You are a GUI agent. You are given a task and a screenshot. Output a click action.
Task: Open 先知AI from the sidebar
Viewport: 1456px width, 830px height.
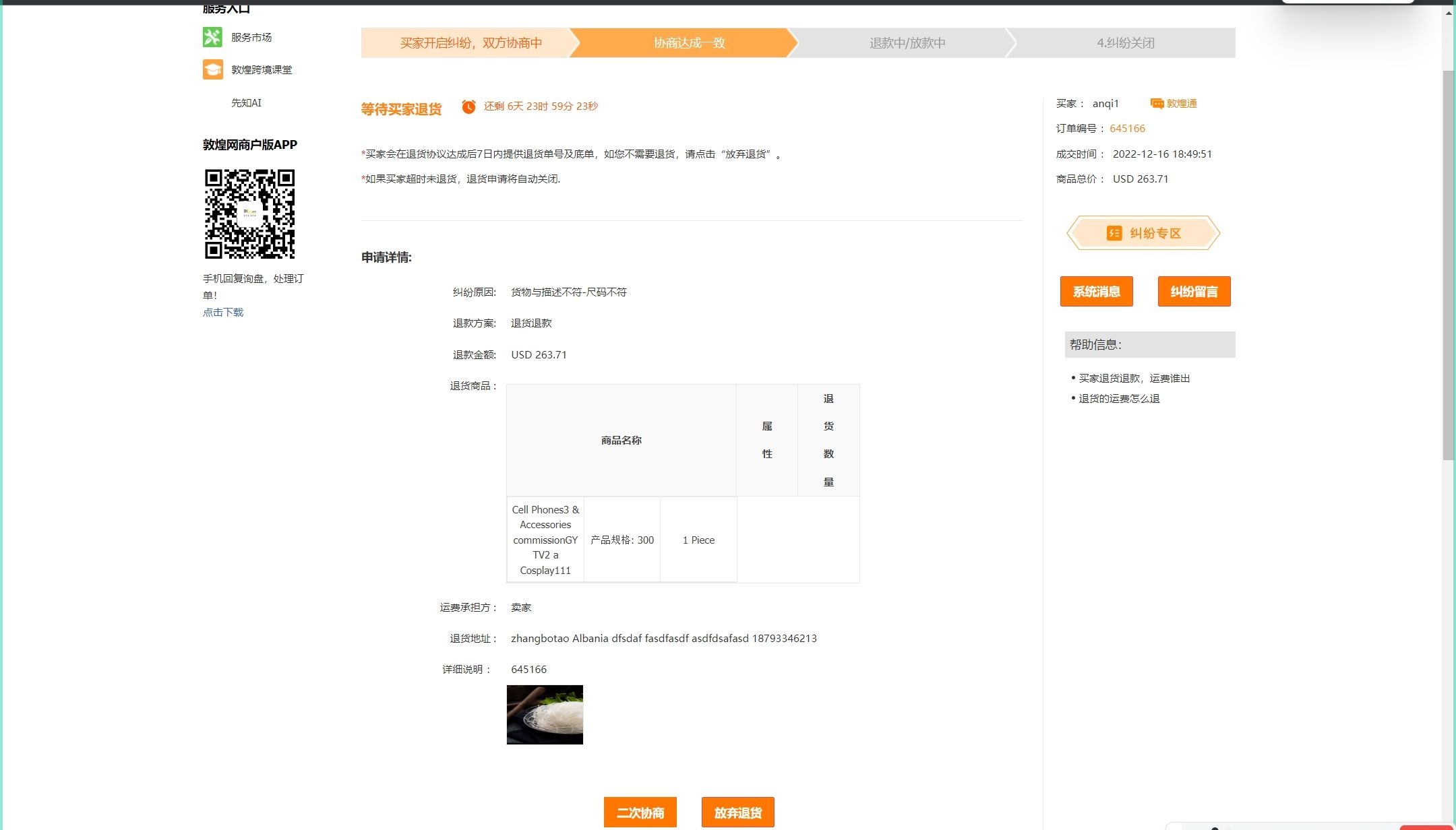click(x=244, y=102)
